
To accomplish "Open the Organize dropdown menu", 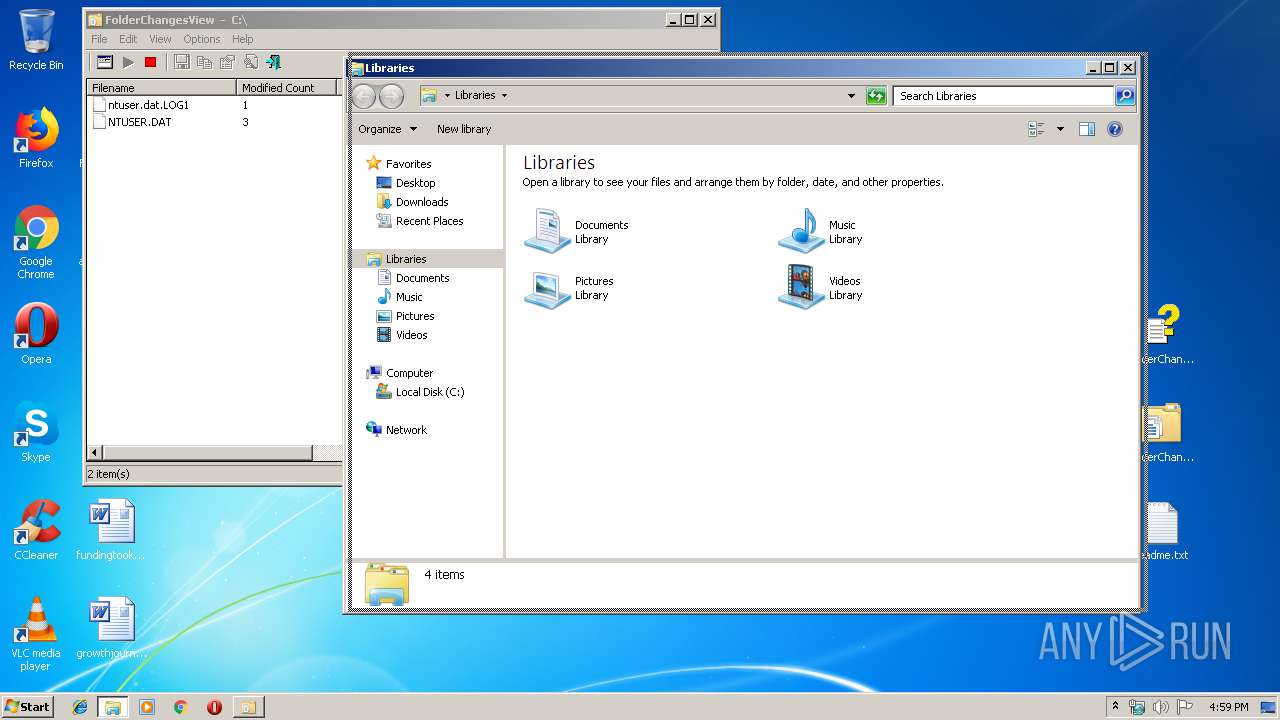I will coord(388,129).
